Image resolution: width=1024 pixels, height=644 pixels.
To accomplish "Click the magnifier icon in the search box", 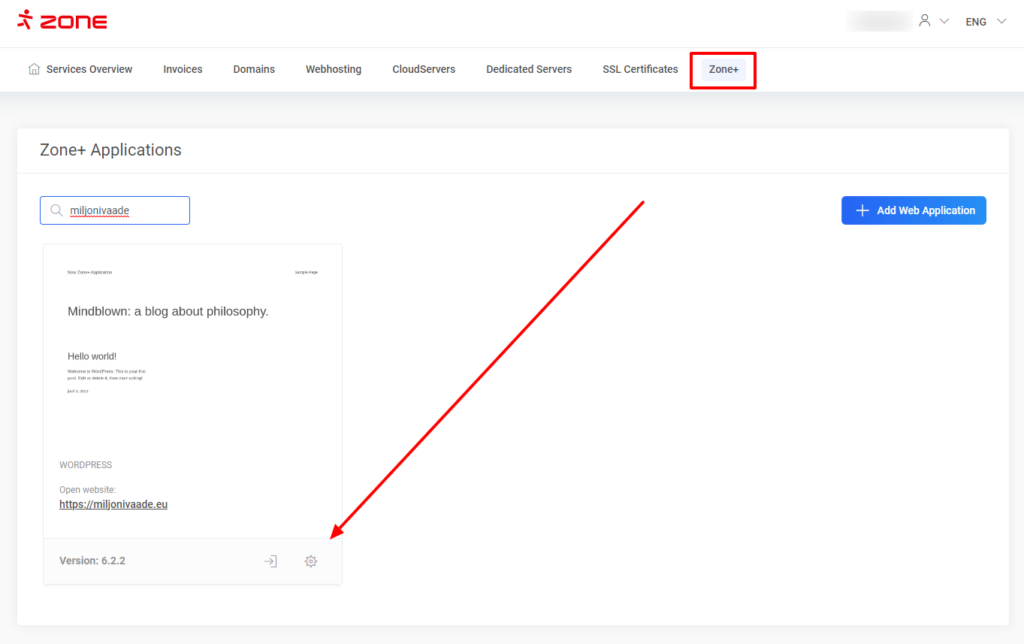I will 57,211.
